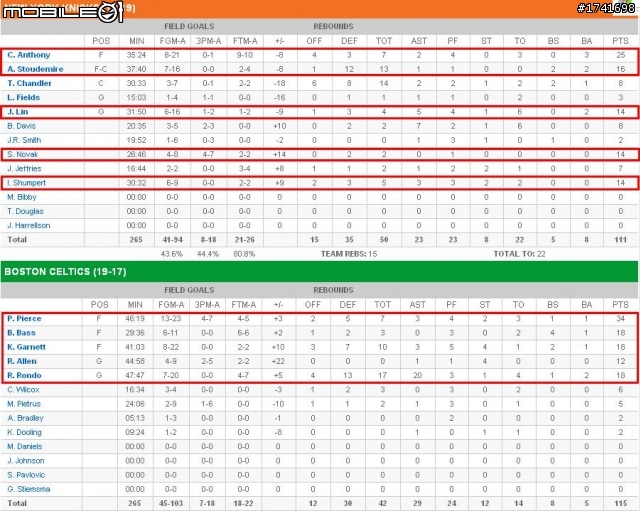Click T. Chandler's -18 plus-minus cell
This screenshot has height=511, width=640.
coord(280,83)
